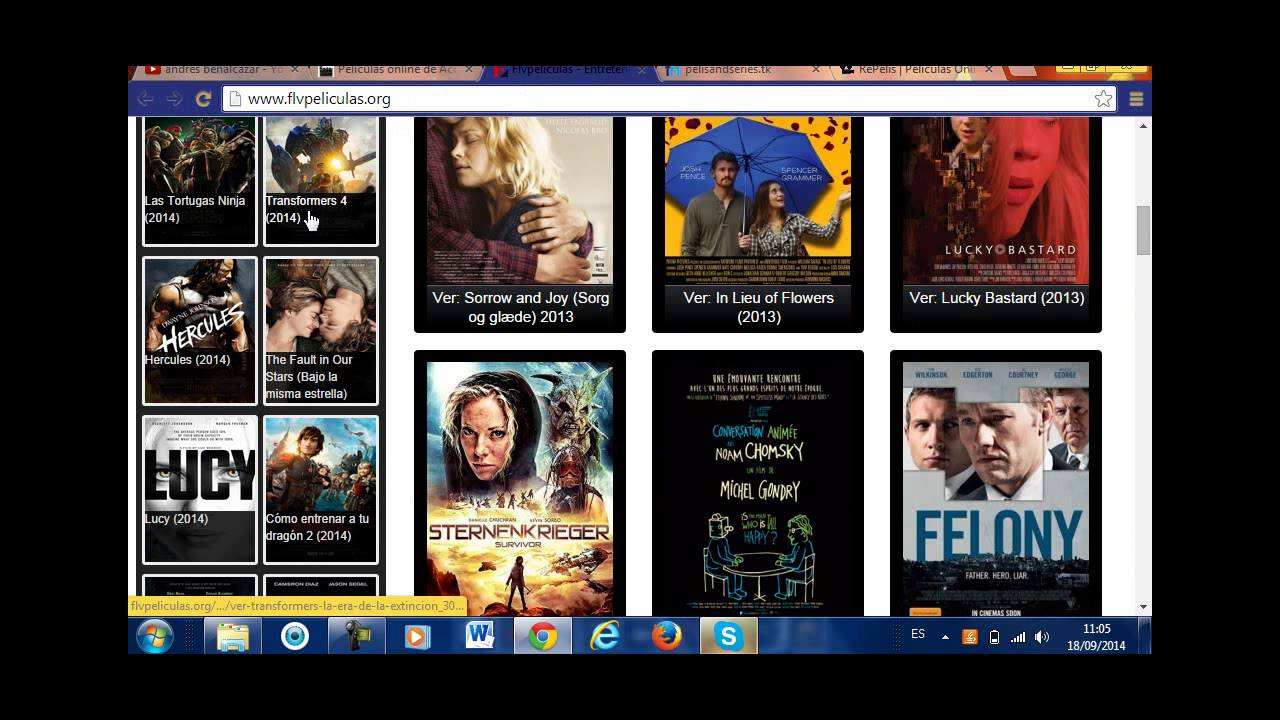The height and width of the screenshot is (720, 1280).
Task: Click the power/battery tray icon
Action: (994, 637)
